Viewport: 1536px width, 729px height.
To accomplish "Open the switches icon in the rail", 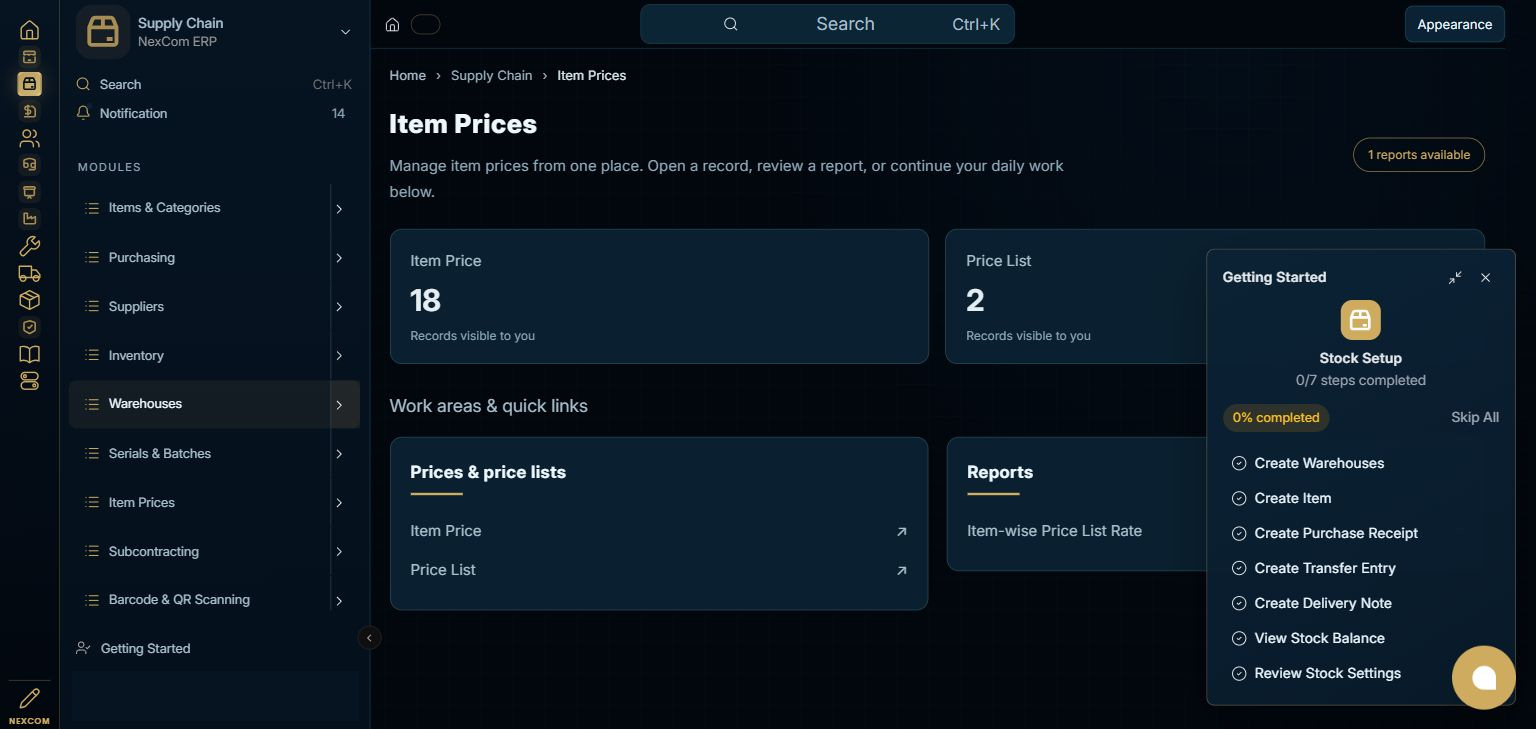I will [x=29, y=381].
